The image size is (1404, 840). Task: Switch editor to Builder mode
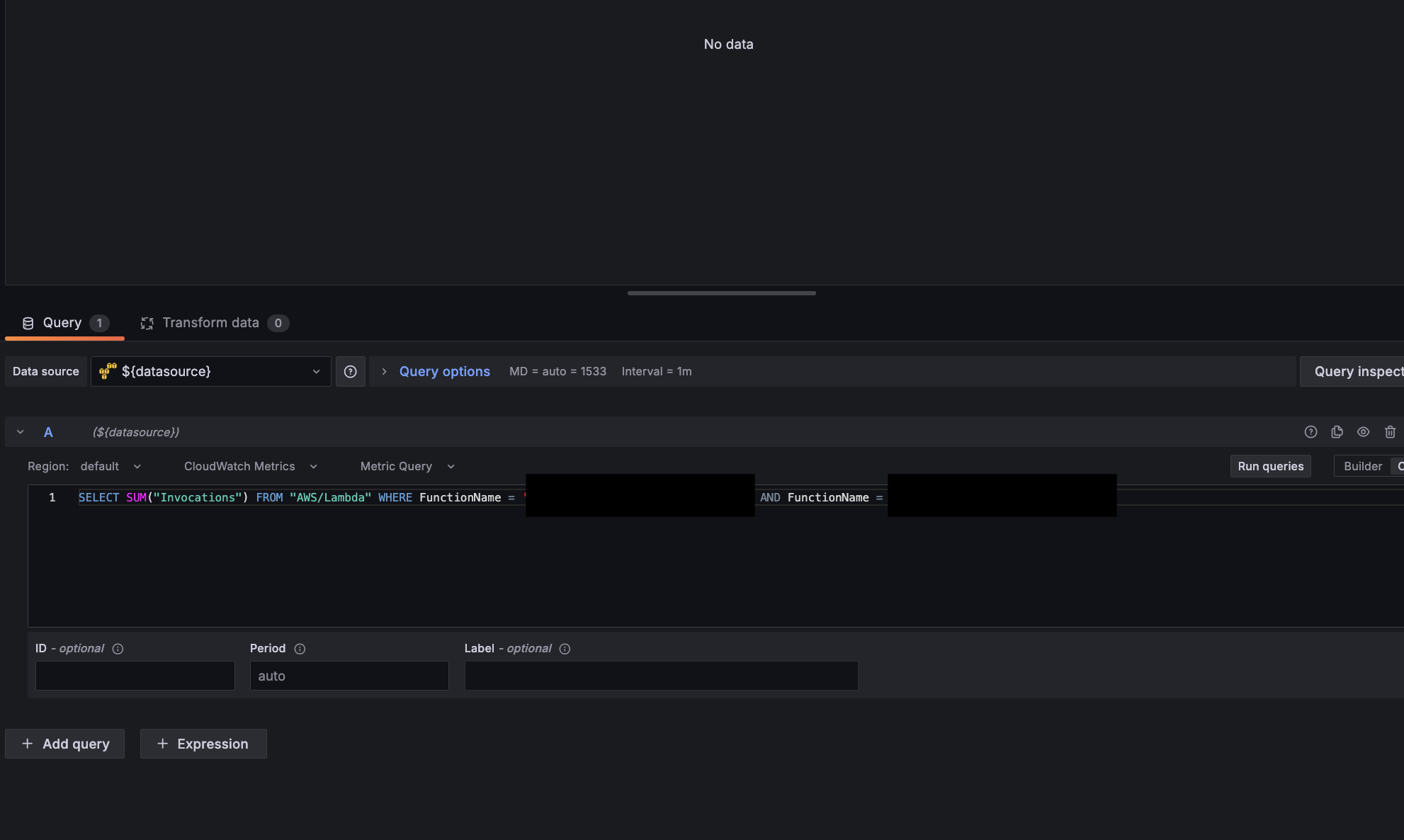click(x=1362, y=466)
